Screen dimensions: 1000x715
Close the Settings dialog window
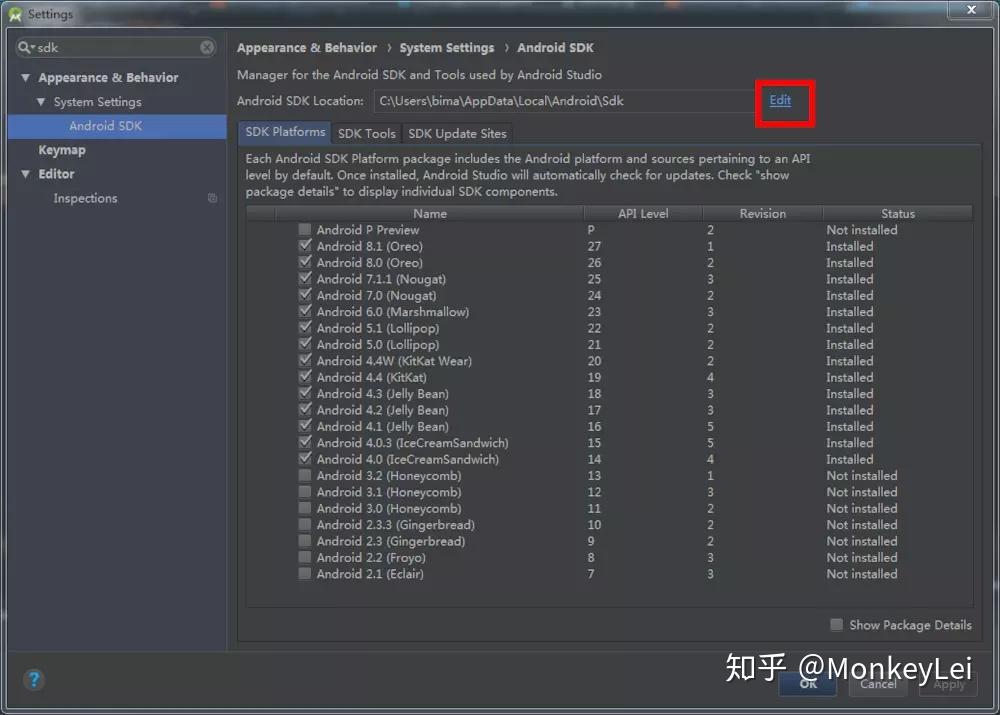971,10
